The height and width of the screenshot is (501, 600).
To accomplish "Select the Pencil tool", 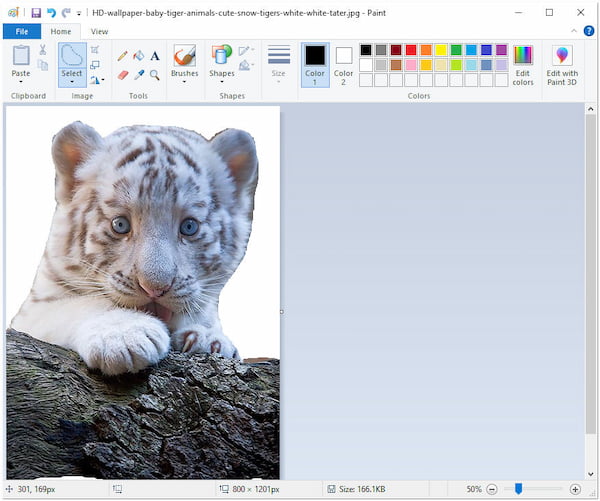I will click(122, 56).
